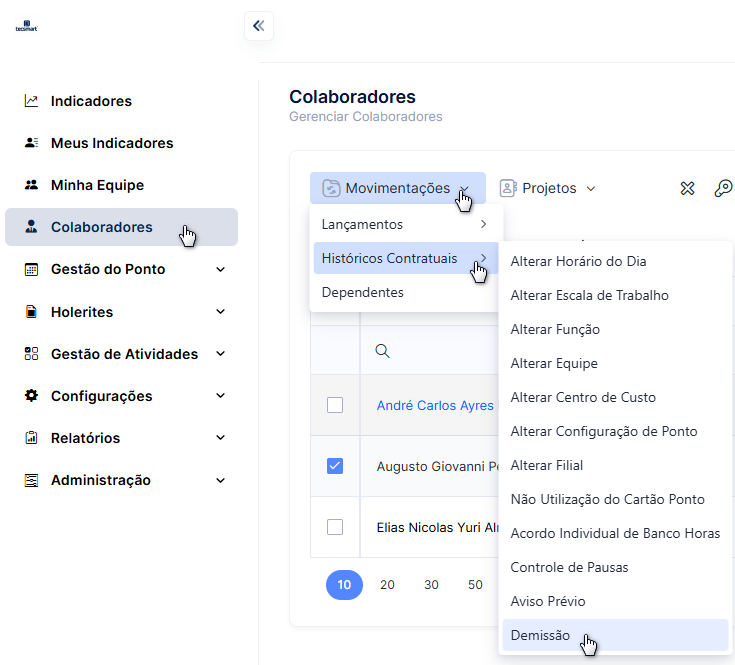
Task: Expand Holerites submenu chevron
Action: [220, 312]
